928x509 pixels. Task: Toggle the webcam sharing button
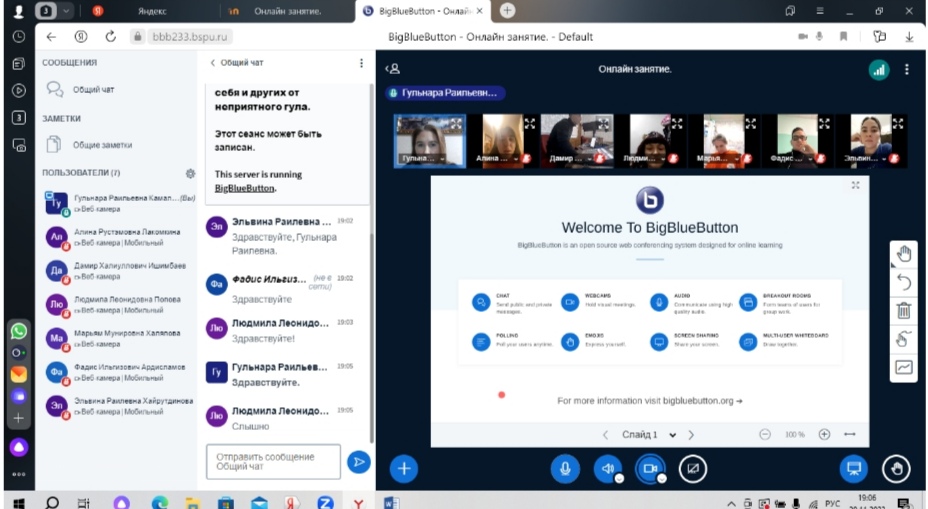pyautogui.click(x=650, y=468)
